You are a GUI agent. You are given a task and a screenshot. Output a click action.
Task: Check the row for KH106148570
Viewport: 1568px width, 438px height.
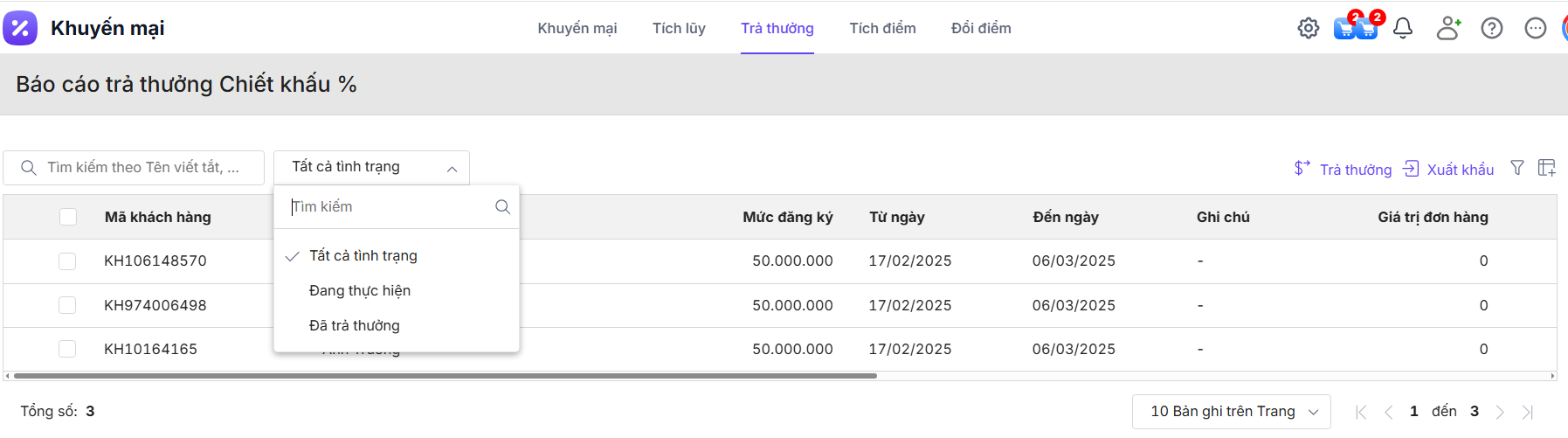pyautogui.click(x=67, y=261)
